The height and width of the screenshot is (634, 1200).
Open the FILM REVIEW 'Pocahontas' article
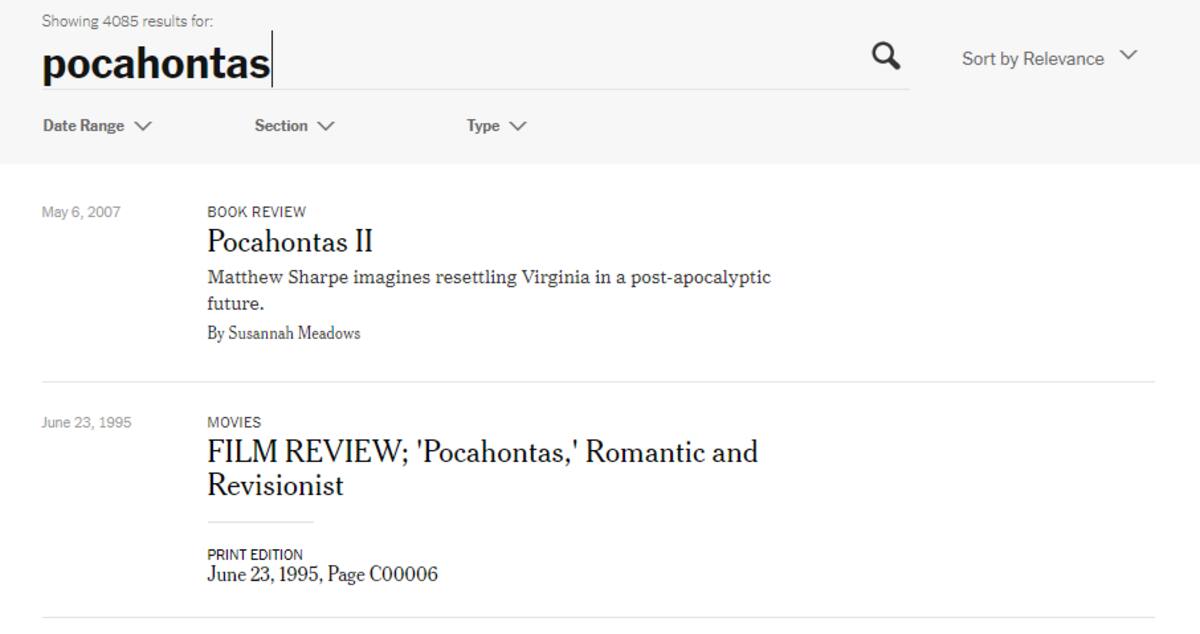click(x=483, y=468)
